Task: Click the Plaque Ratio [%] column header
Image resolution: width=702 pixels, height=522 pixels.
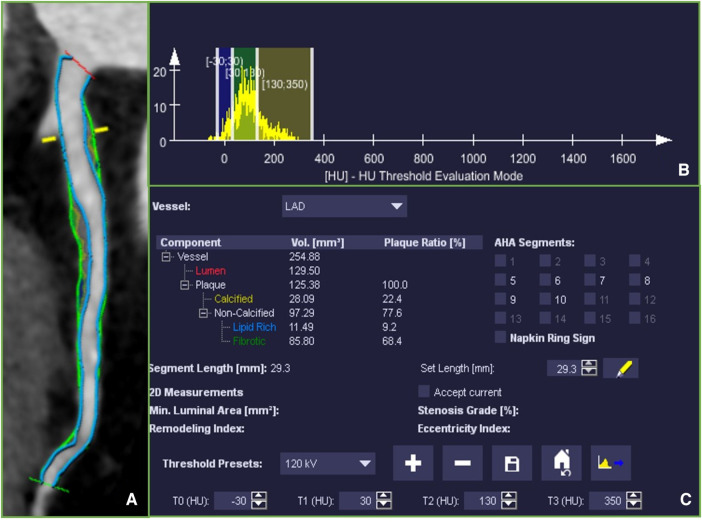Action: click(424, 243)
